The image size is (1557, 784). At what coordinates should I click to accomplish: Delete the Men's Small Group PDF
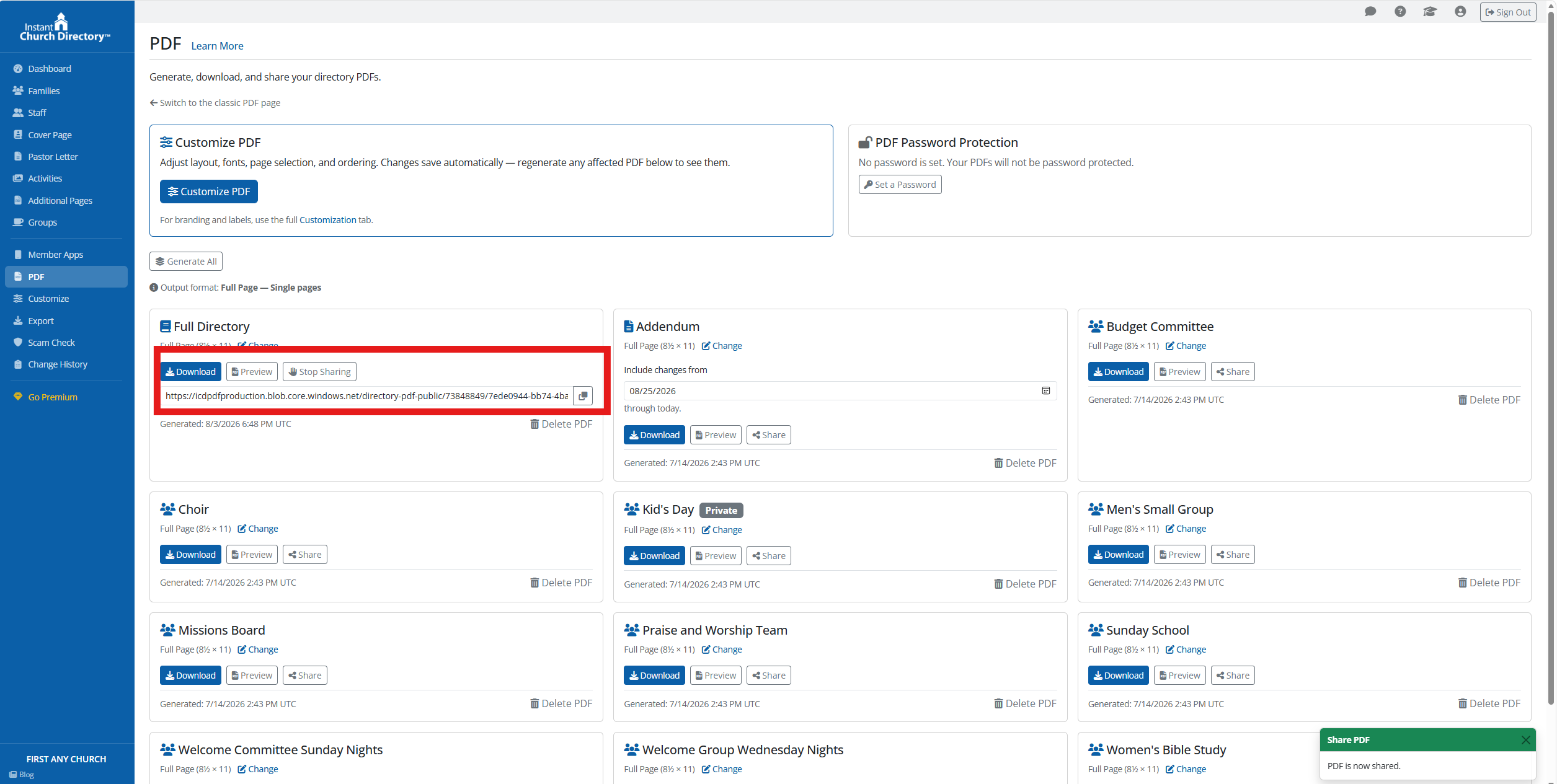click(1489, 583)
